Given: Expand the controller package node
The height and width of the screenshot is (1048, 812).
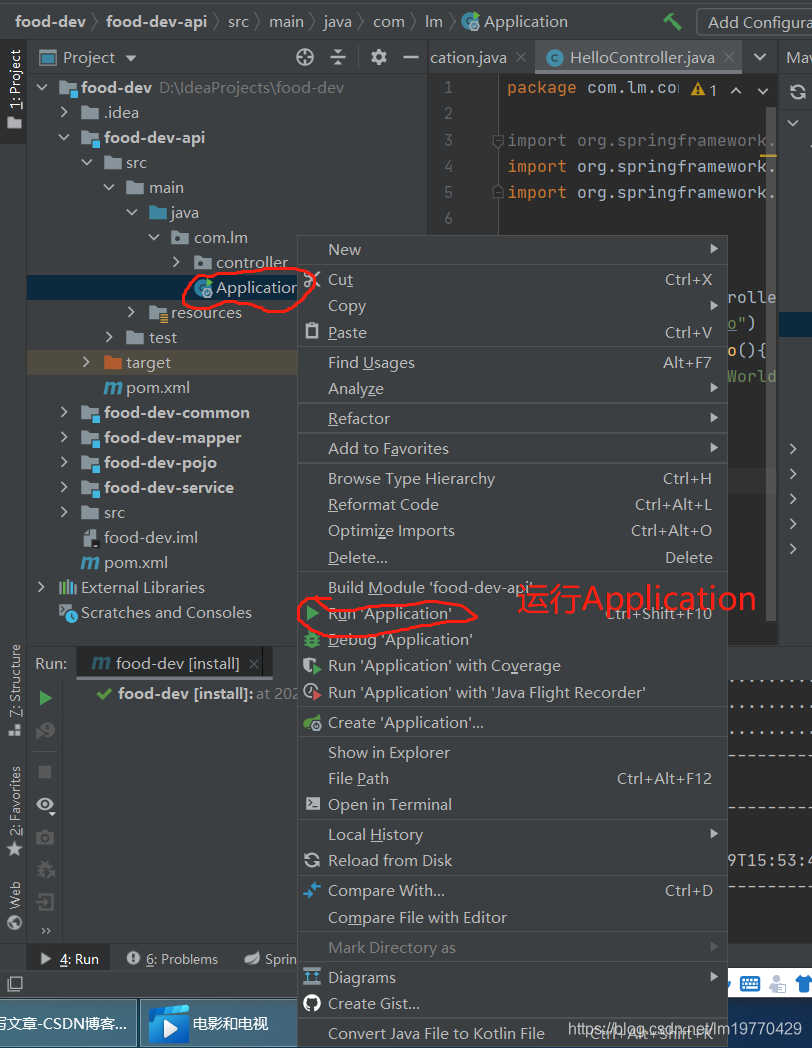Looking at the screenshot, I should click(x=176, y=262).
